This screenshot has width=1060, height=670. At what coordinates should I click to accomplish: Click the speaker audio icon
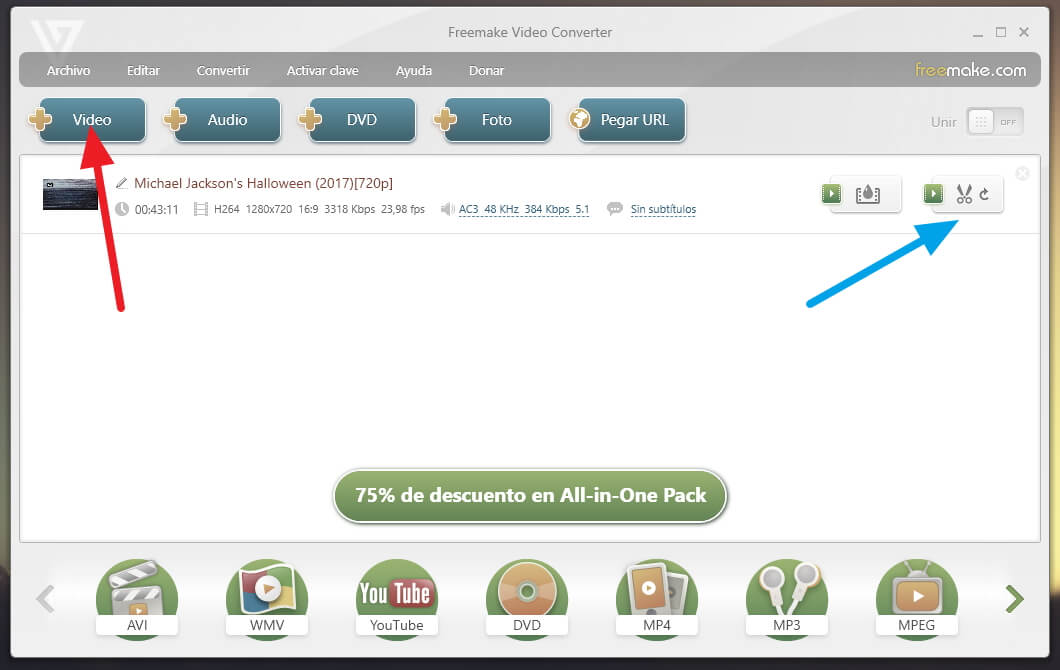click(448, 210)
